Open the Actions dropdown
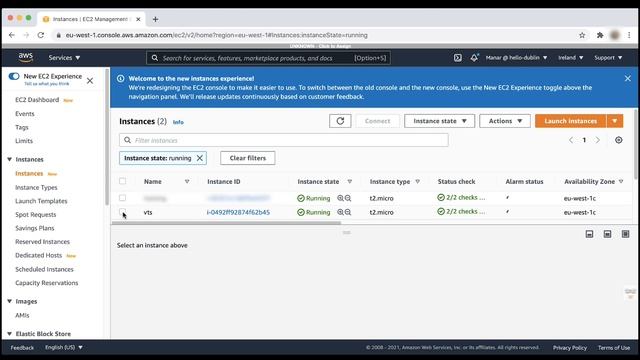Viewport: 640px width, 360px height. 505,121
